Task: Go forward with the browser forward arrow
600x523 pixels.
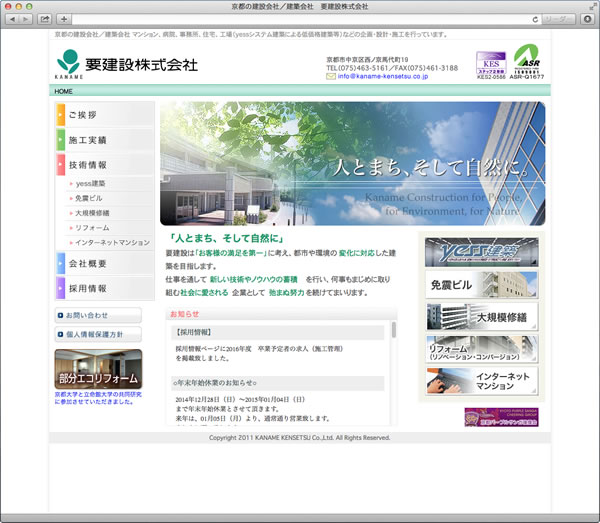Action: coord(25,19)
